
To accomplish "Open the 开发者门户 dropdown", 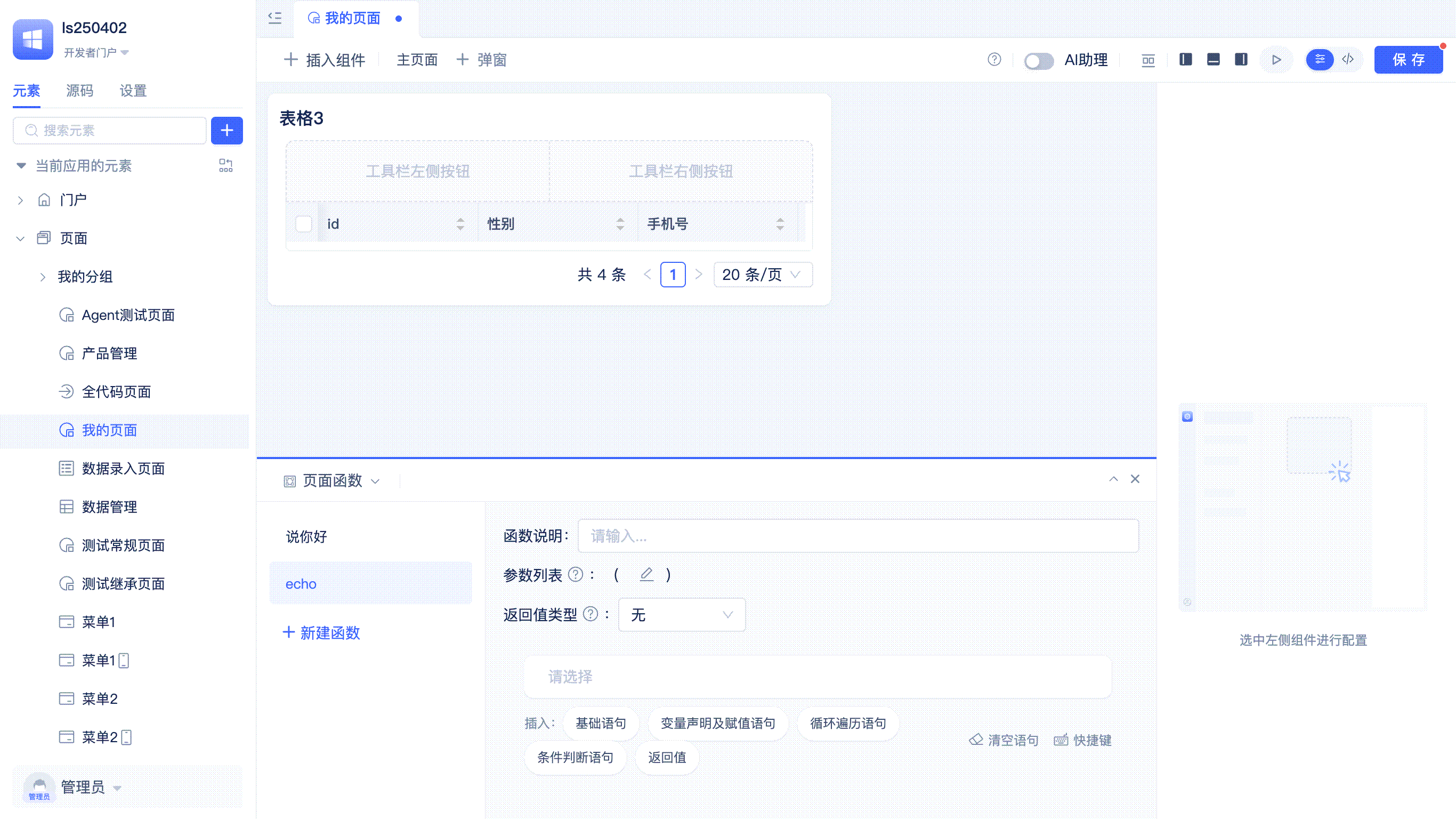I will (96, 53).
